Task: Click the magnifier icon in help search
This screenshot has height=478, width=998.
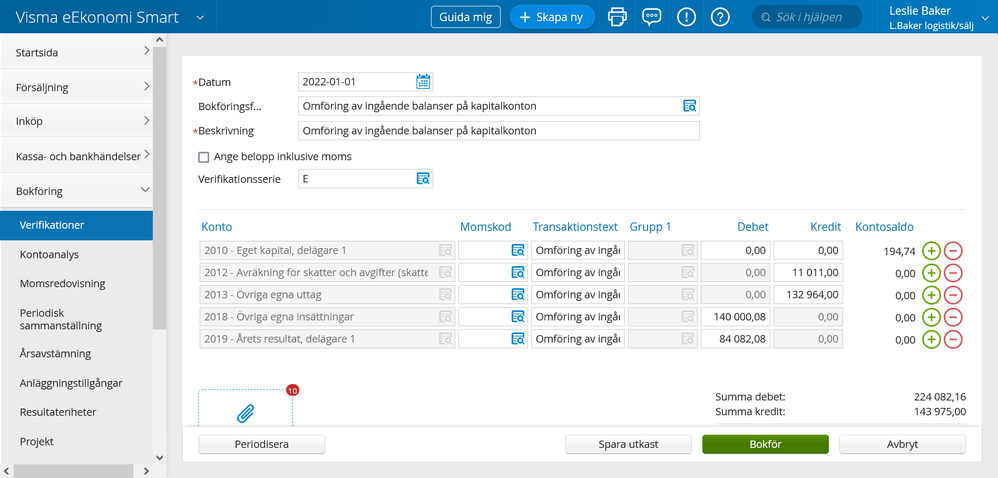Action: (x=766, y=17)
